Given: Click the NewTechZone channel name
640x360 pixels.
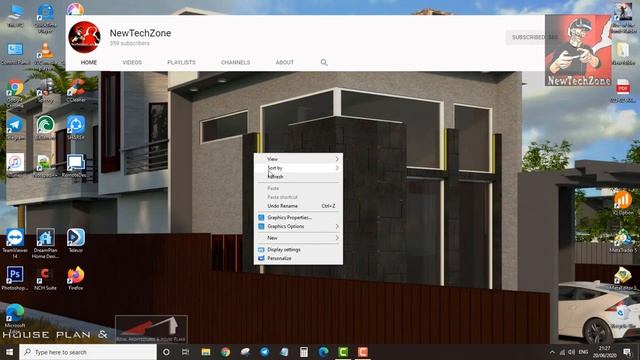Looking at the screenshot, I should tap(140, 33).
